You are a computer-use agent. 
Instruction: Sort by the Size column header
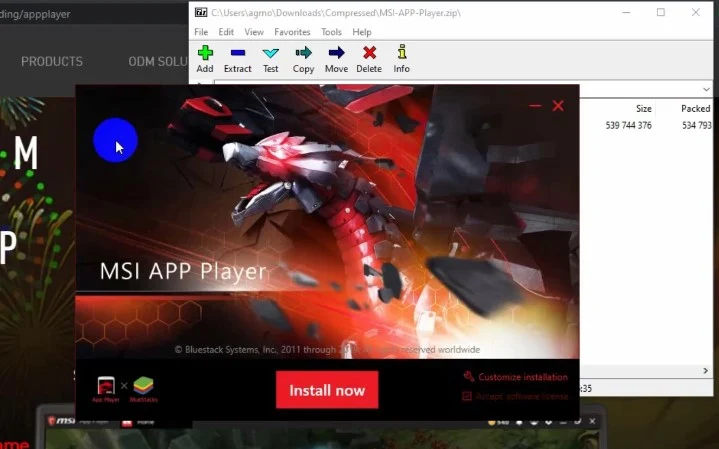pos(643,109)
